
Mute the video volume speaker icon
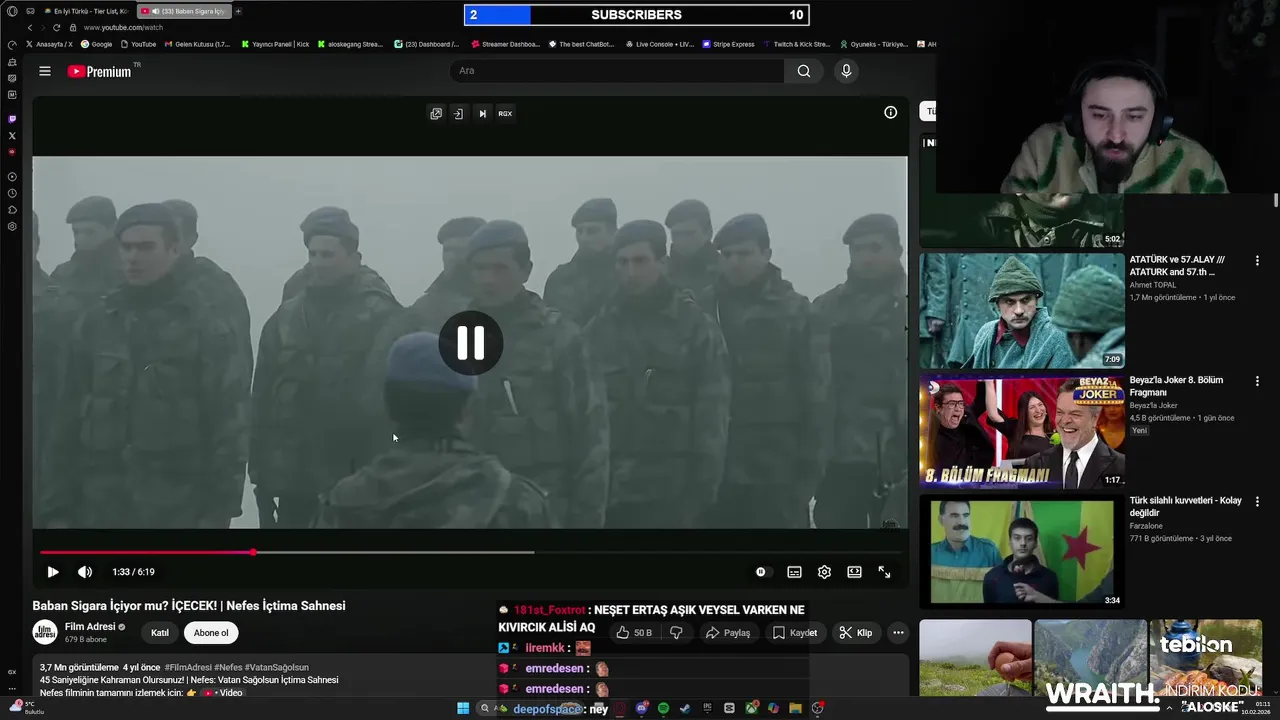(x=85, y=572)
